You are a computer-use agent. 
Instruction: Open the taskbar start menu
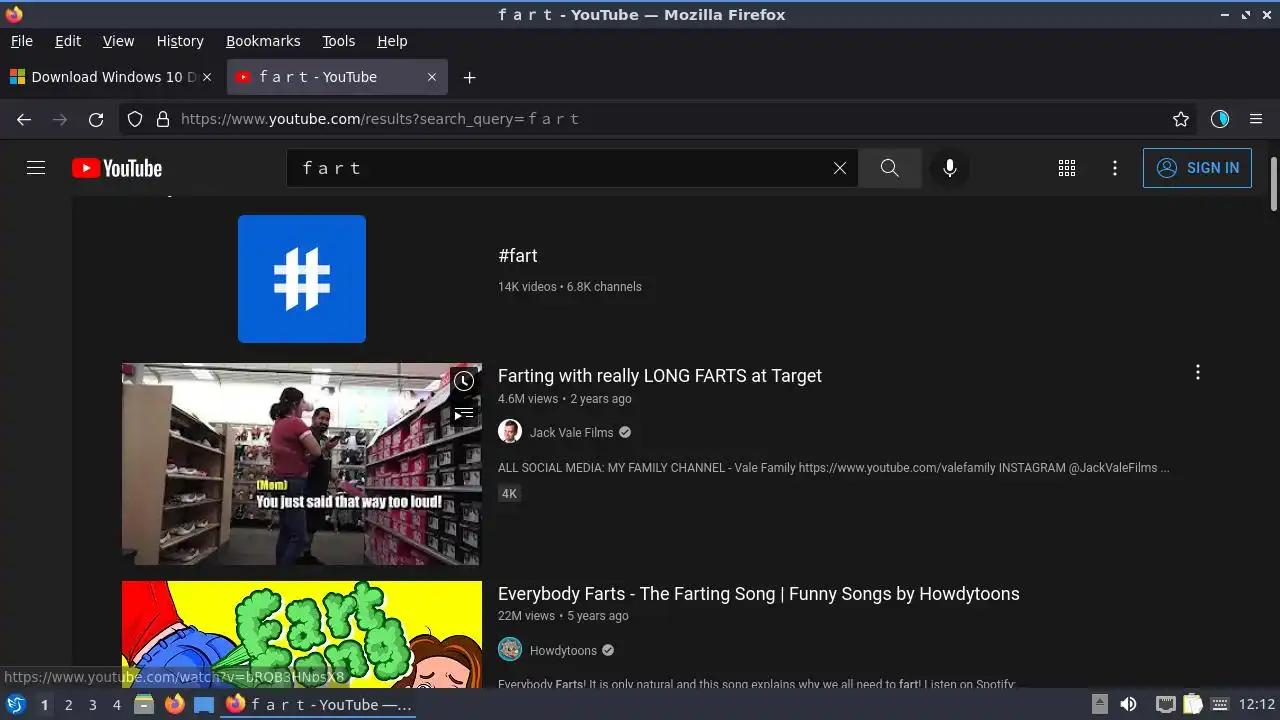point(16,704)
